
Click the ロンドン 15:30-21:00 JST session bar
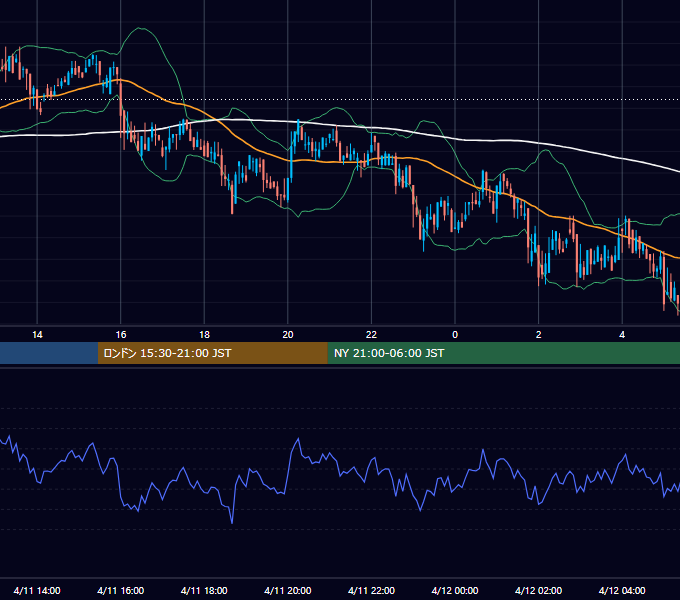click(212, 353)
